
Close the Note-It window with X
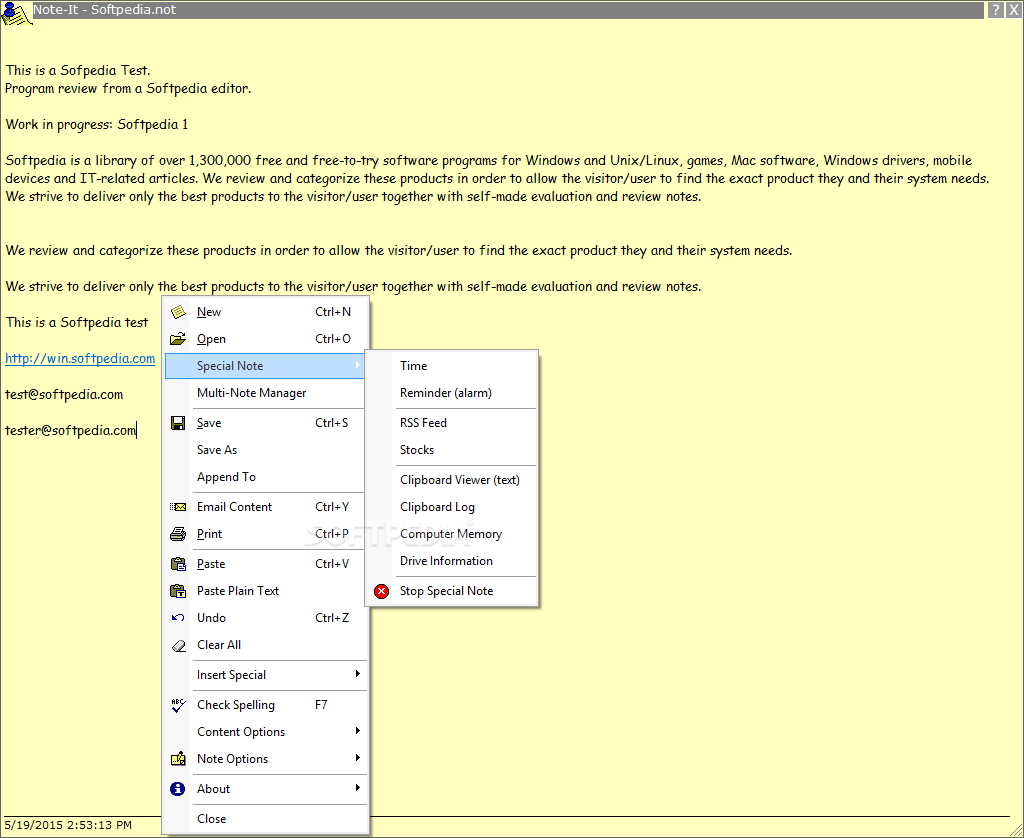tap(1014, 10)
